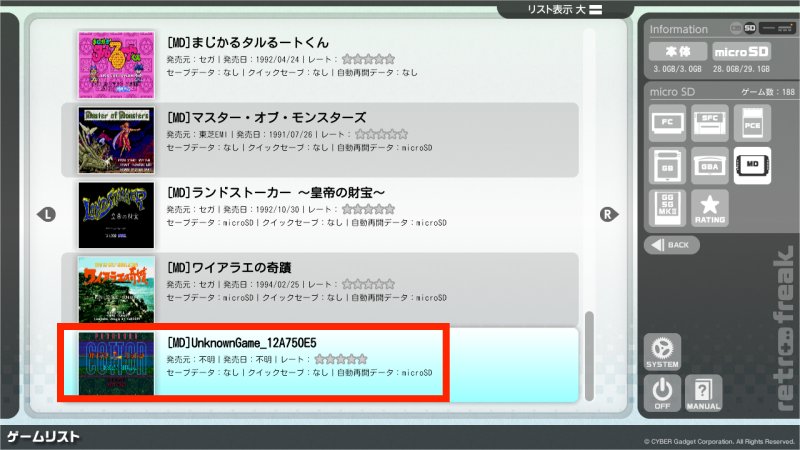Click the BACK button

coord(671,245)
